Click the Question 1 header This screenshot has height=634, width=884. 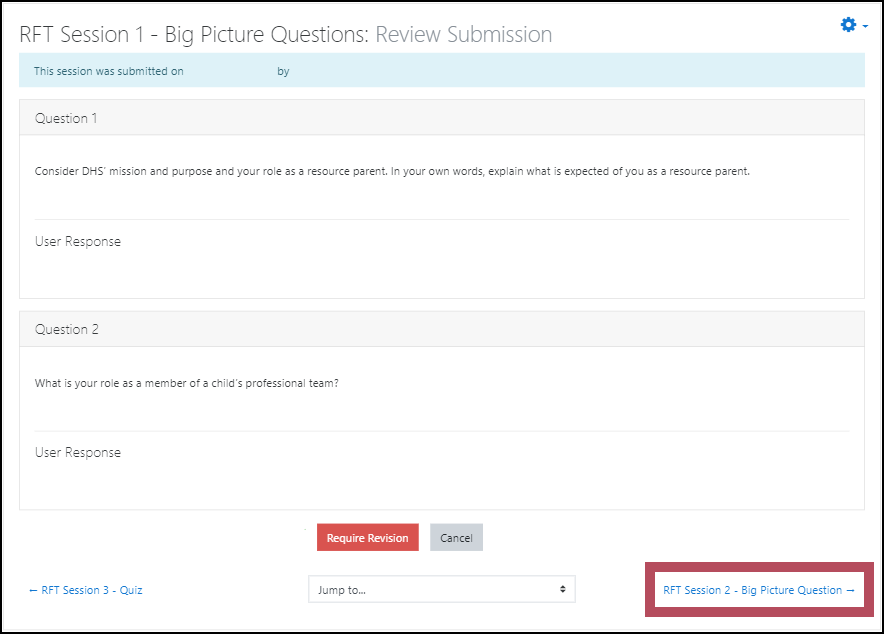click(x=441, y=118)
